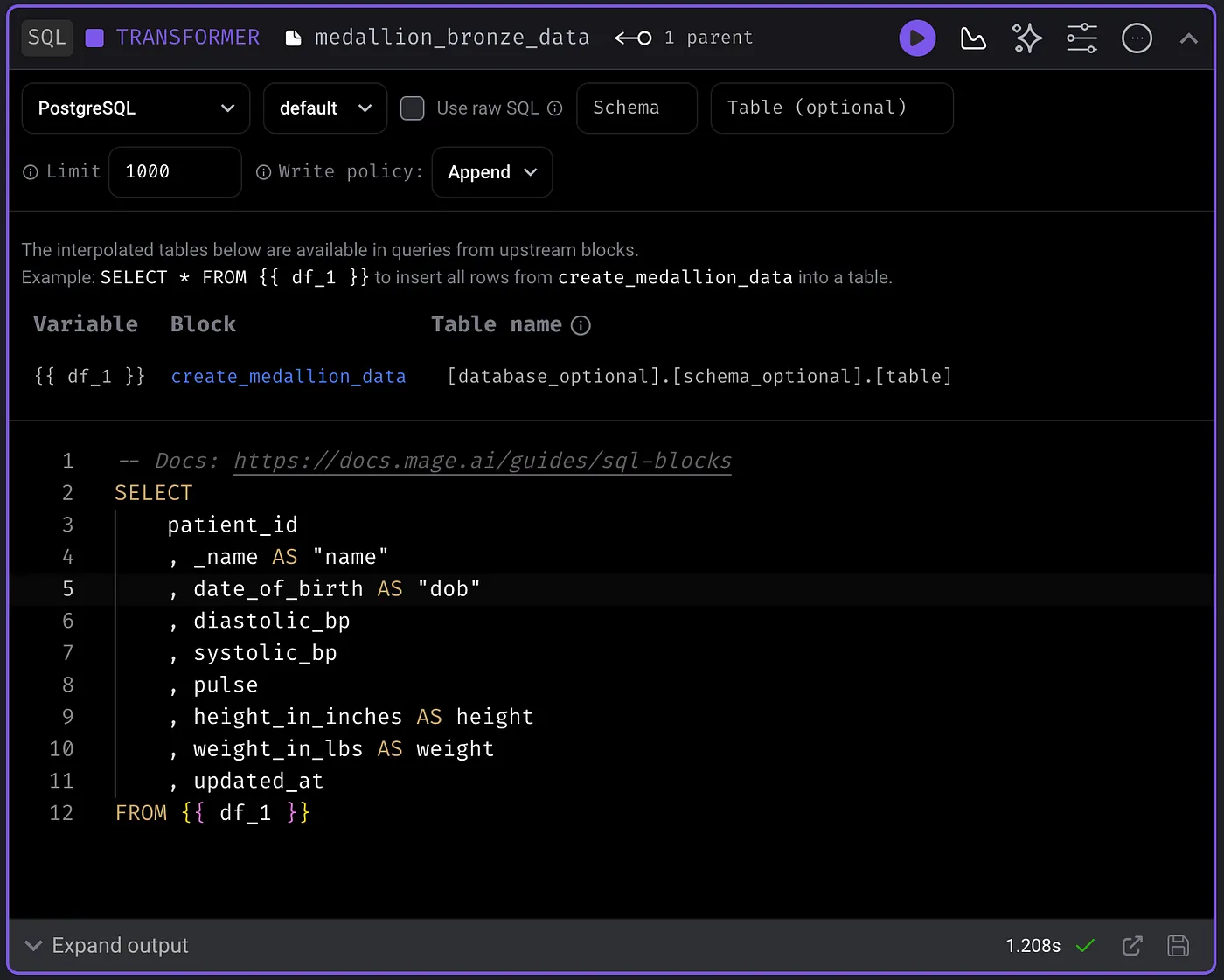Click the 1.208s runtime value
Screen dimensions: 1224x980
coord(1033,946)
